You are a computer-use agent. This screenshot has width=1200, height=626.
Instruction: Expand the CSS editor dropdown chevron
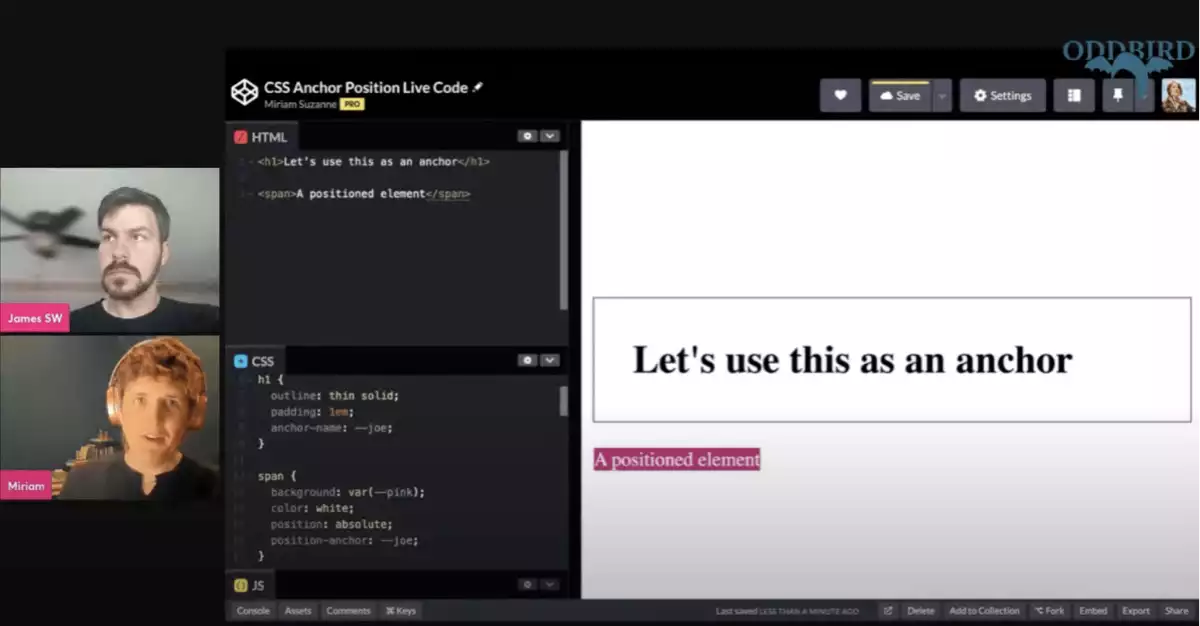coord(549,360)
